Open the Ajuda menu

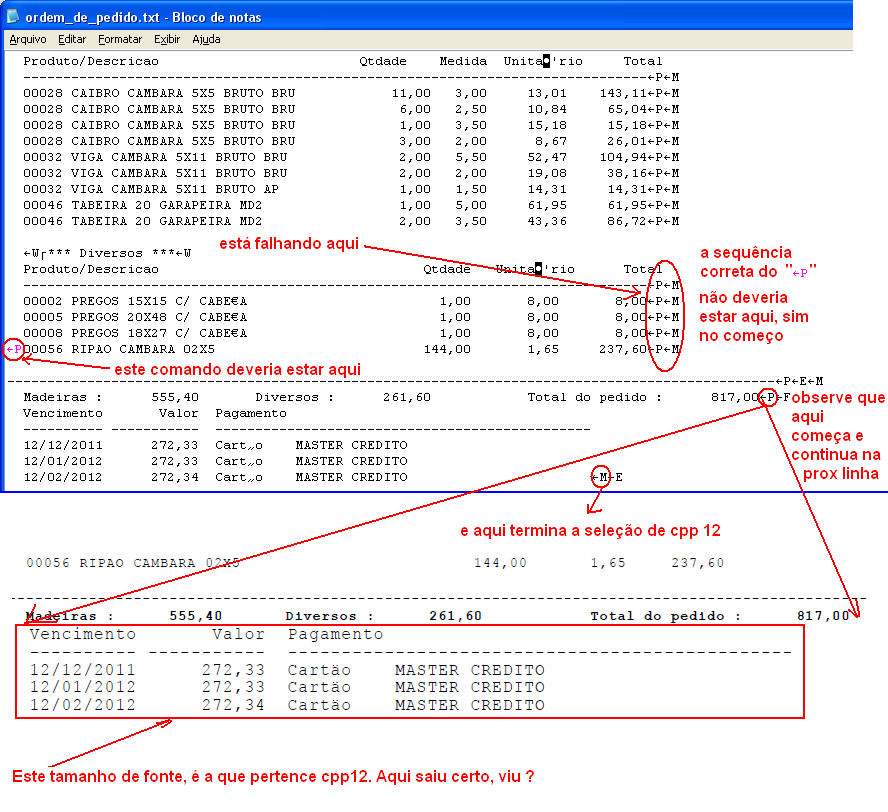click(x=206, y=40)
